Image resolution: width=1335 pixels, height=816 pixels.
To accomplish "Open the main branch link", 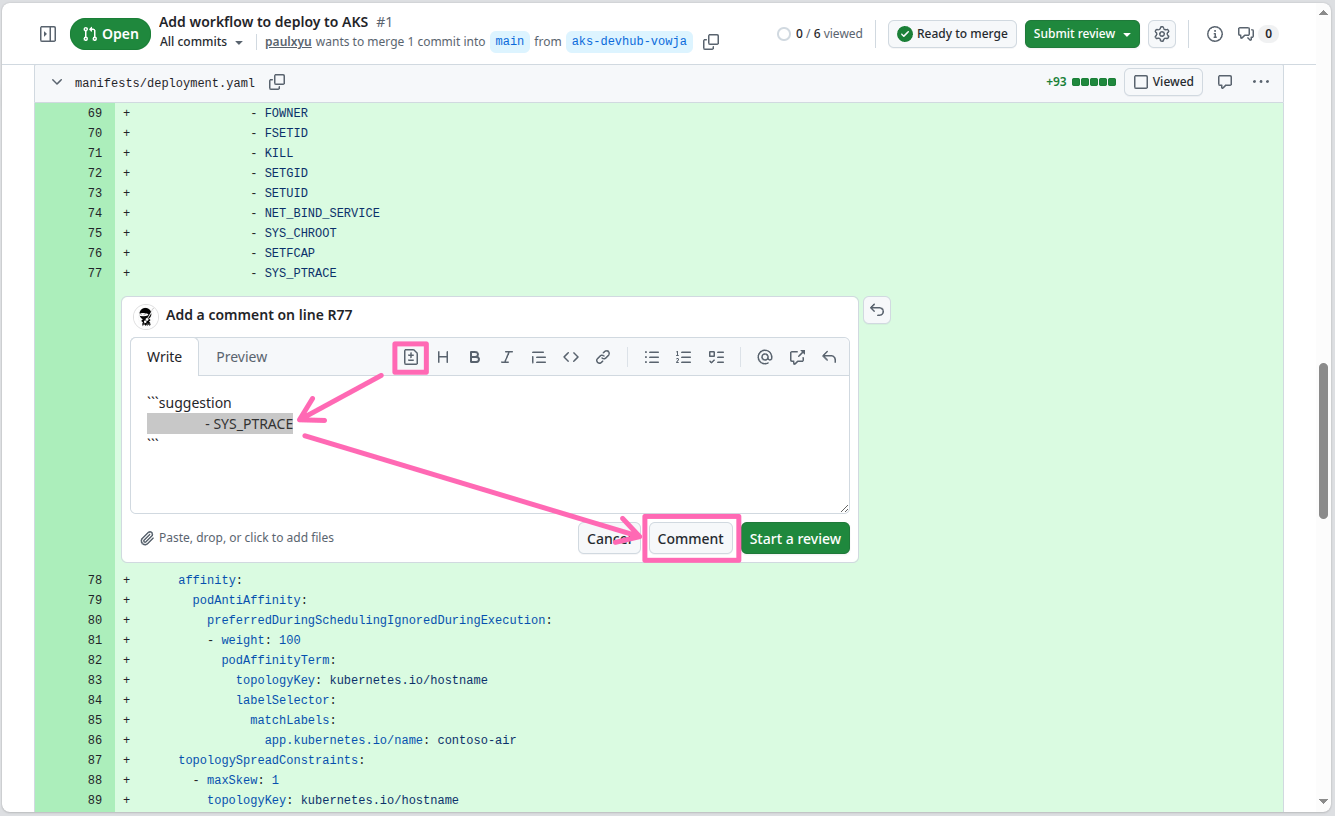I will coord(509,42).
